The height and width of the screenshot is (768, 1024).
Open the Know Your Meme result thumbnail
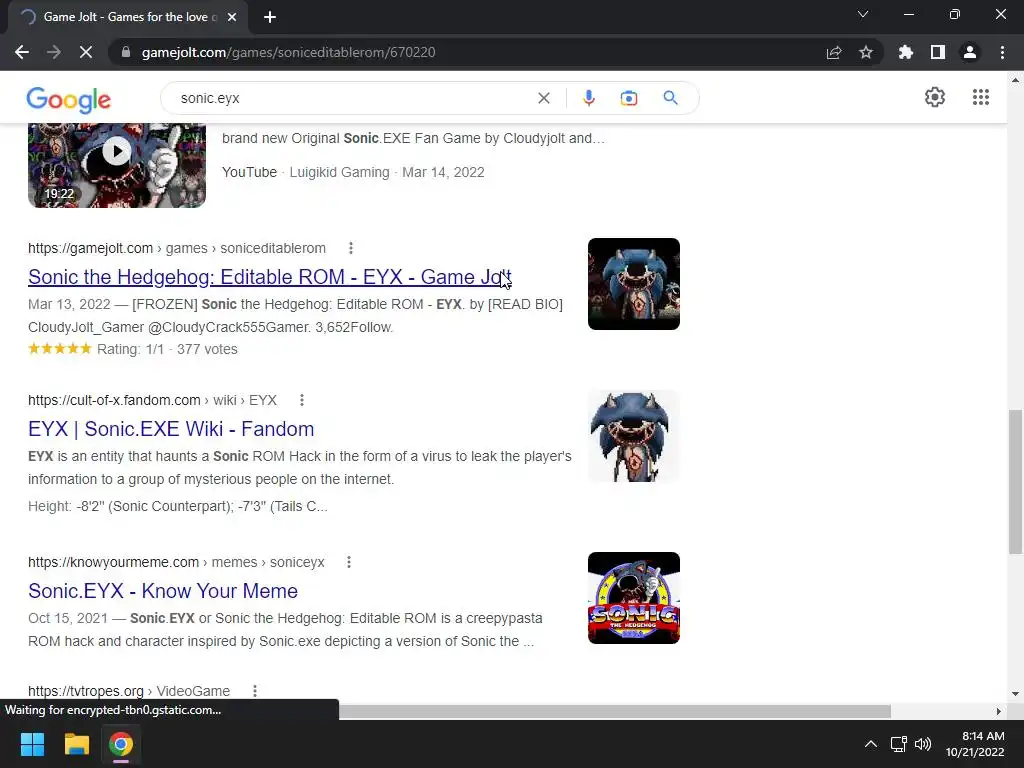point(633,598)
